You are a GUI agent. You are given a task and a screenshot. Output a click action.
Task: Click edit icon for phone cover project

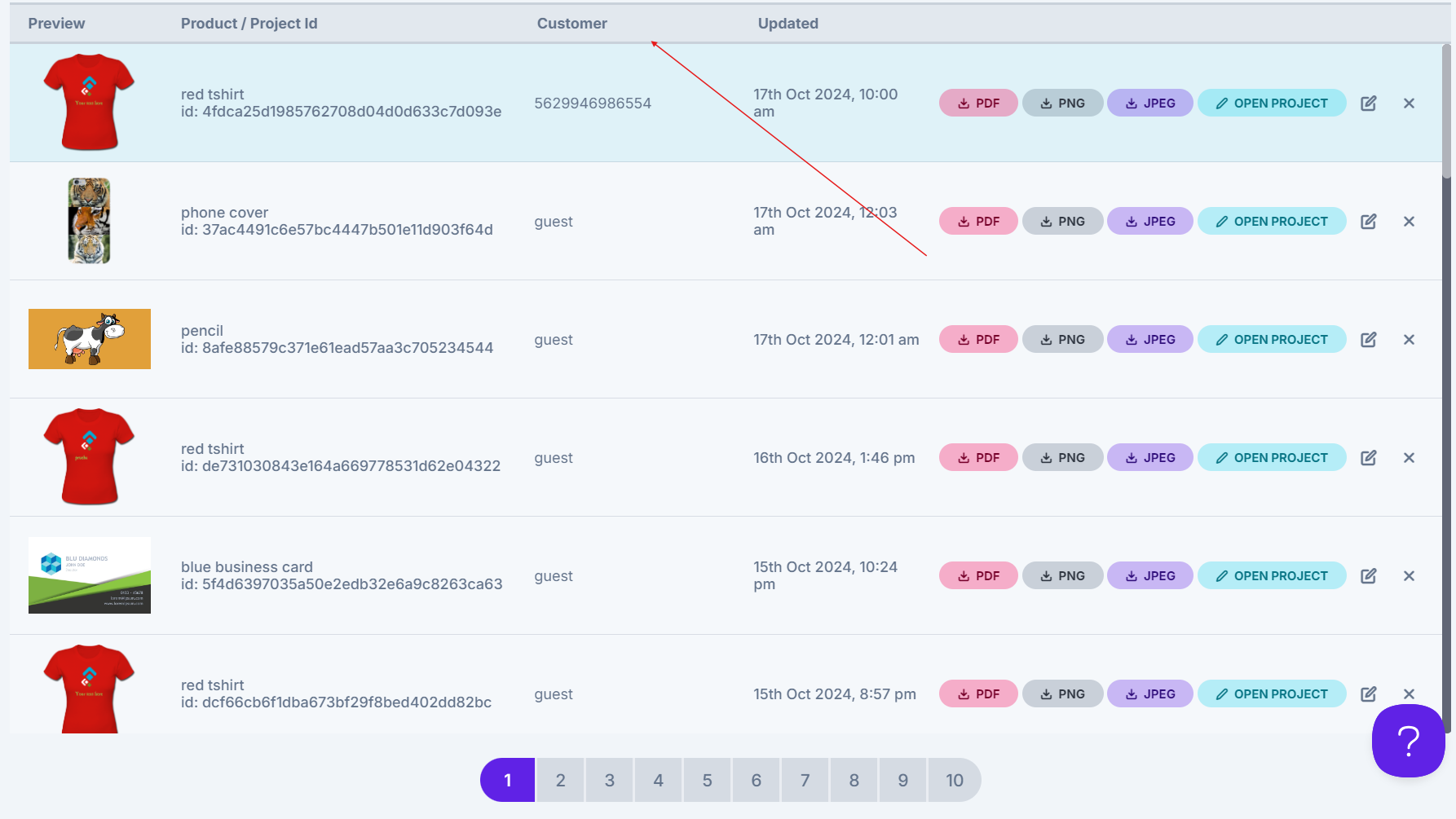(x=1369, y=222)
